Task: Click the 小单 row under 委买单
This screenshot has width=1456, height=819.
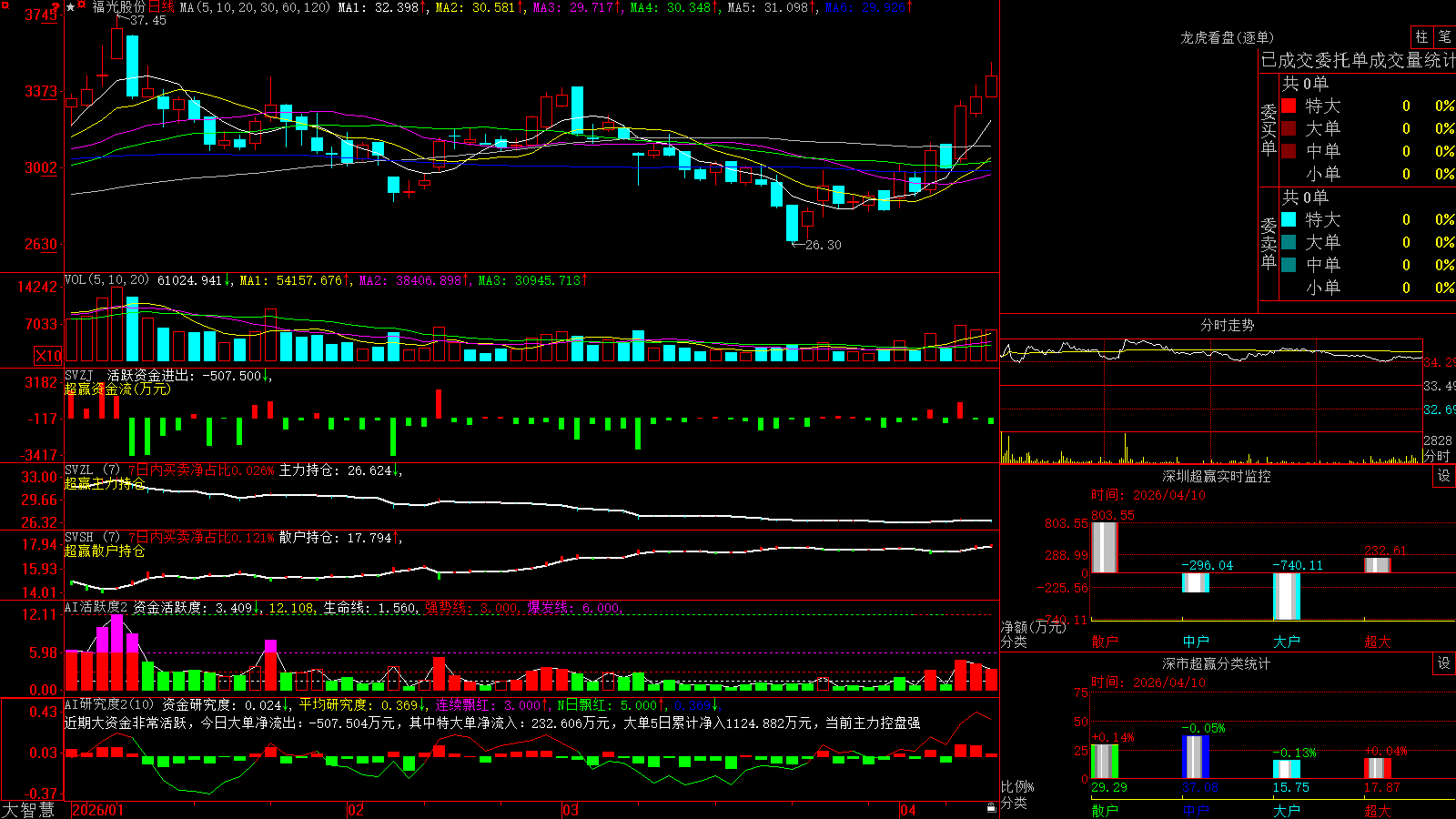Action: pos(1368,174)
